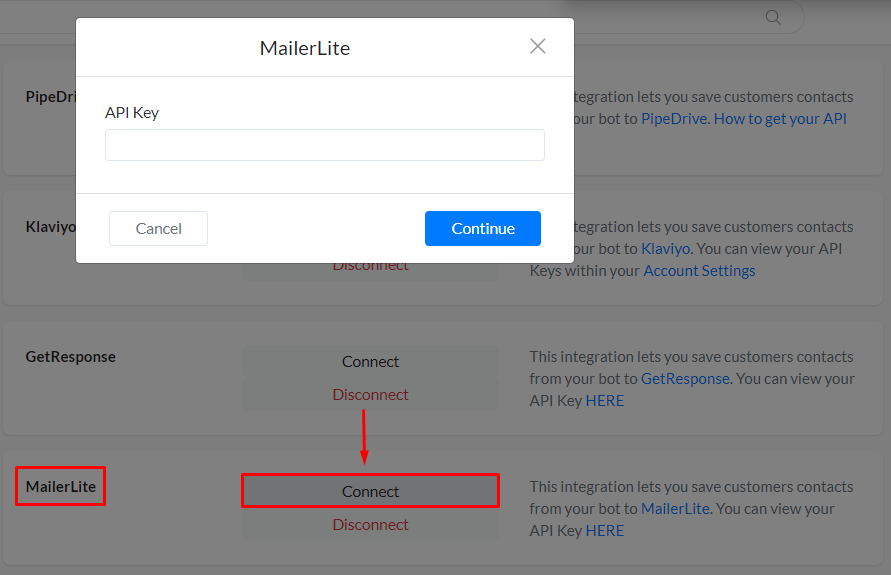Select the MailerLite integration name
Screen dimensions: 891x575
point(61,486)
